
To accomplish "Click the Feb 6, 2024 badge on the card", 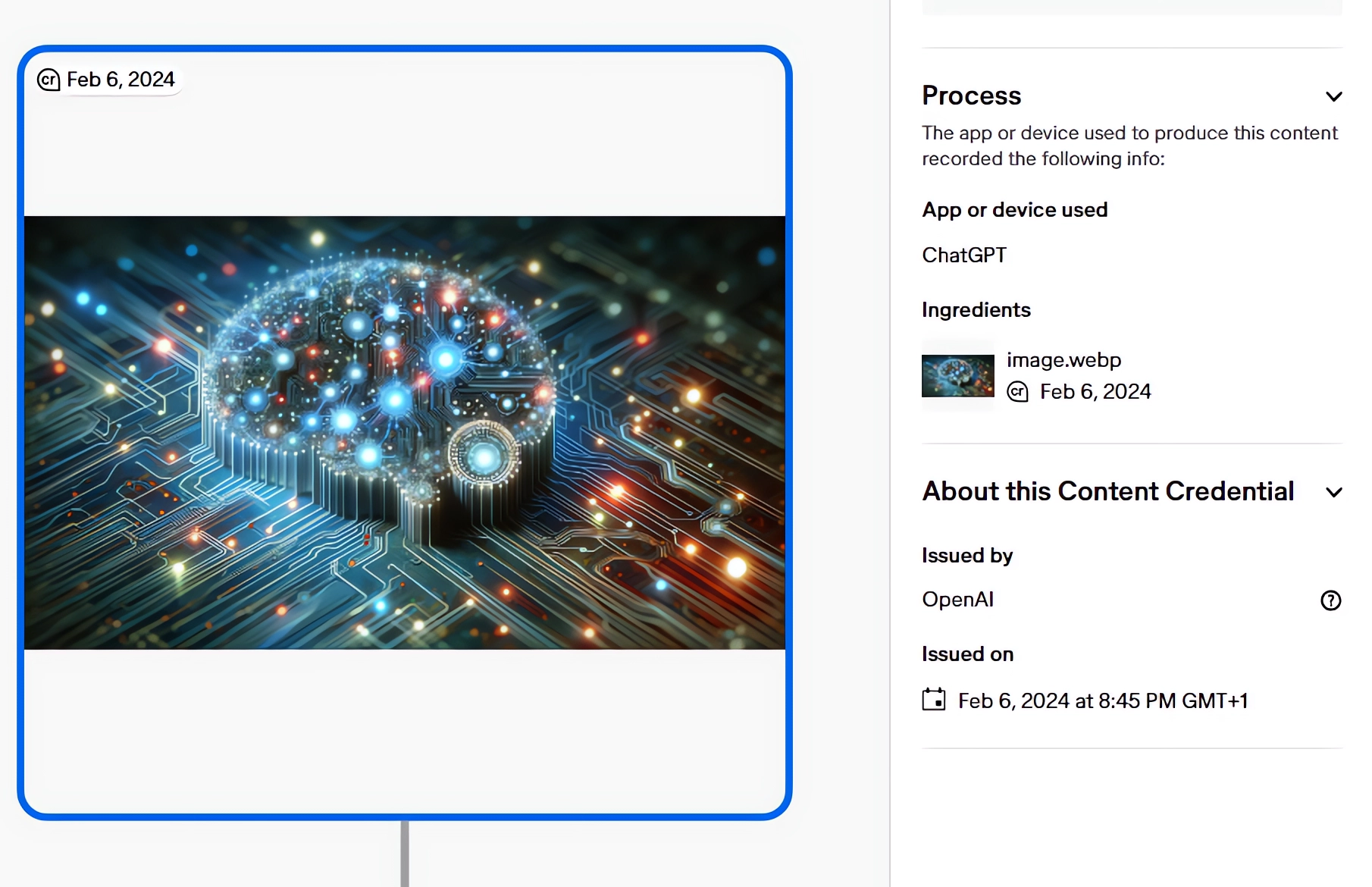I will (121, 80).
